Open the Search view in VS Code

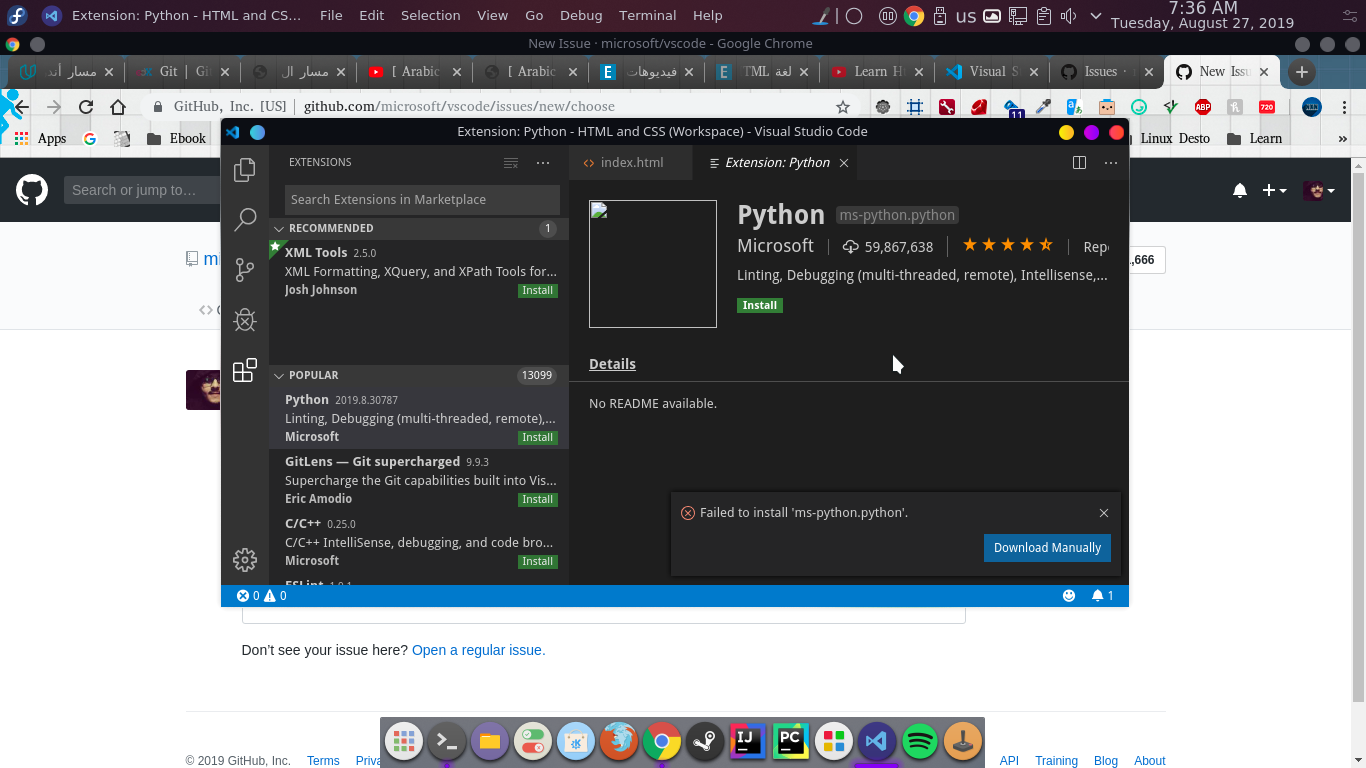[x=245, y=220]
